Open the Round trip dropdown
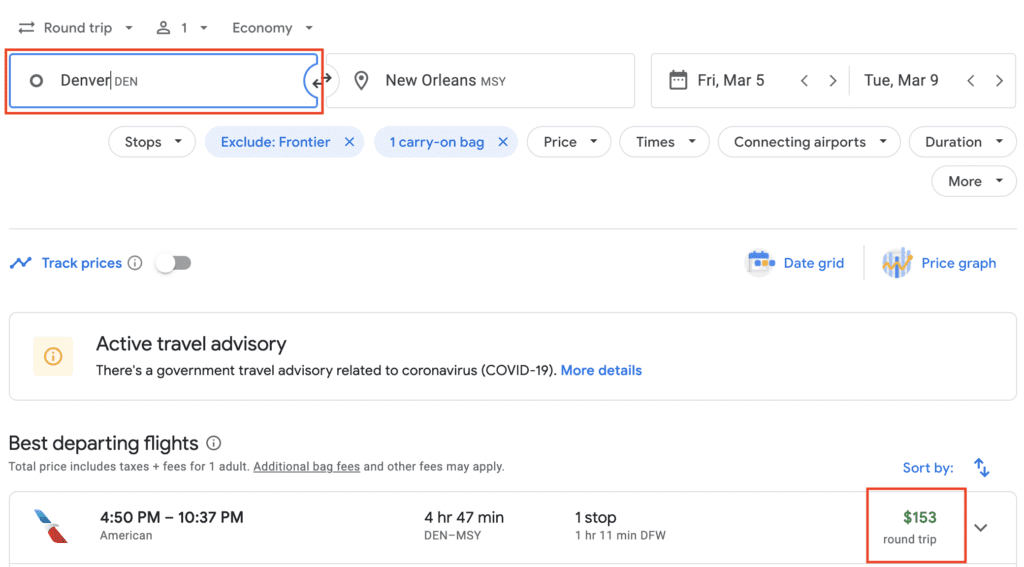1024x567 pixels. (x=75, y=28)
